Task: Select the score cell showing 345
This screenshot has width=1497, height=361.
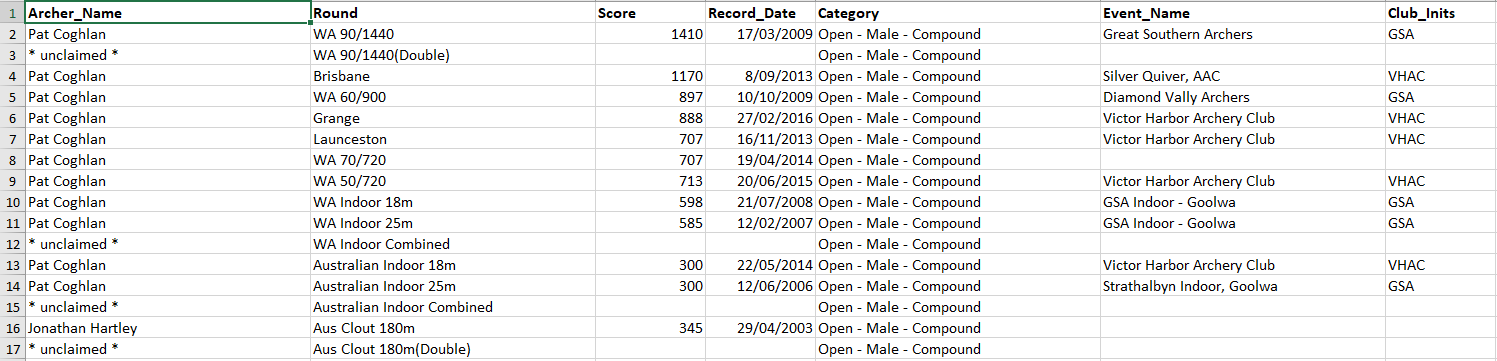Action: pyautogui.click(x=650, y=328)
